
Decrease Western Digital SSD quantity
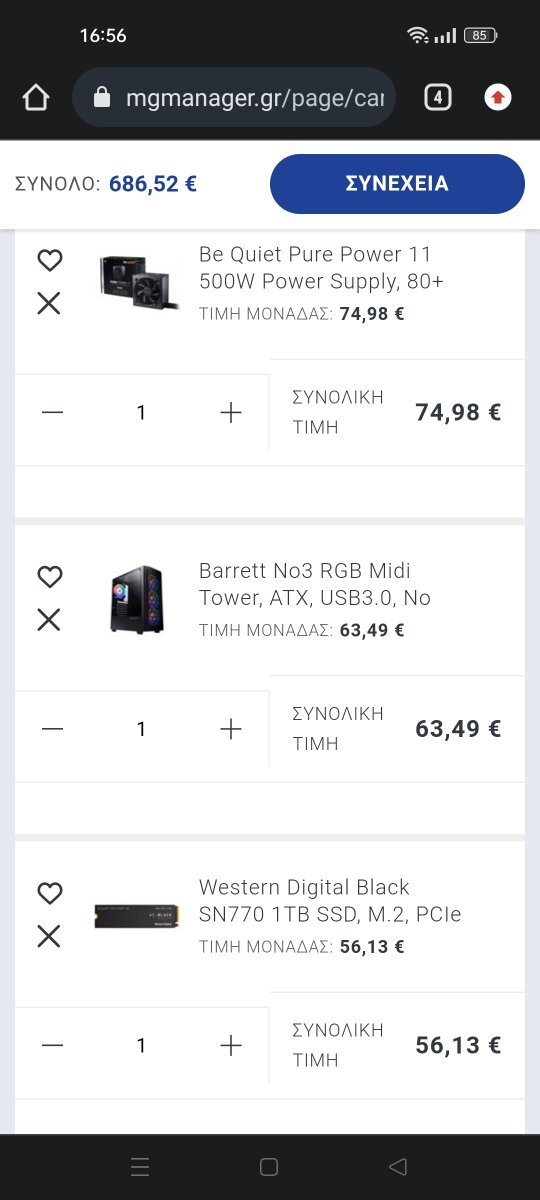point(53,1045)
